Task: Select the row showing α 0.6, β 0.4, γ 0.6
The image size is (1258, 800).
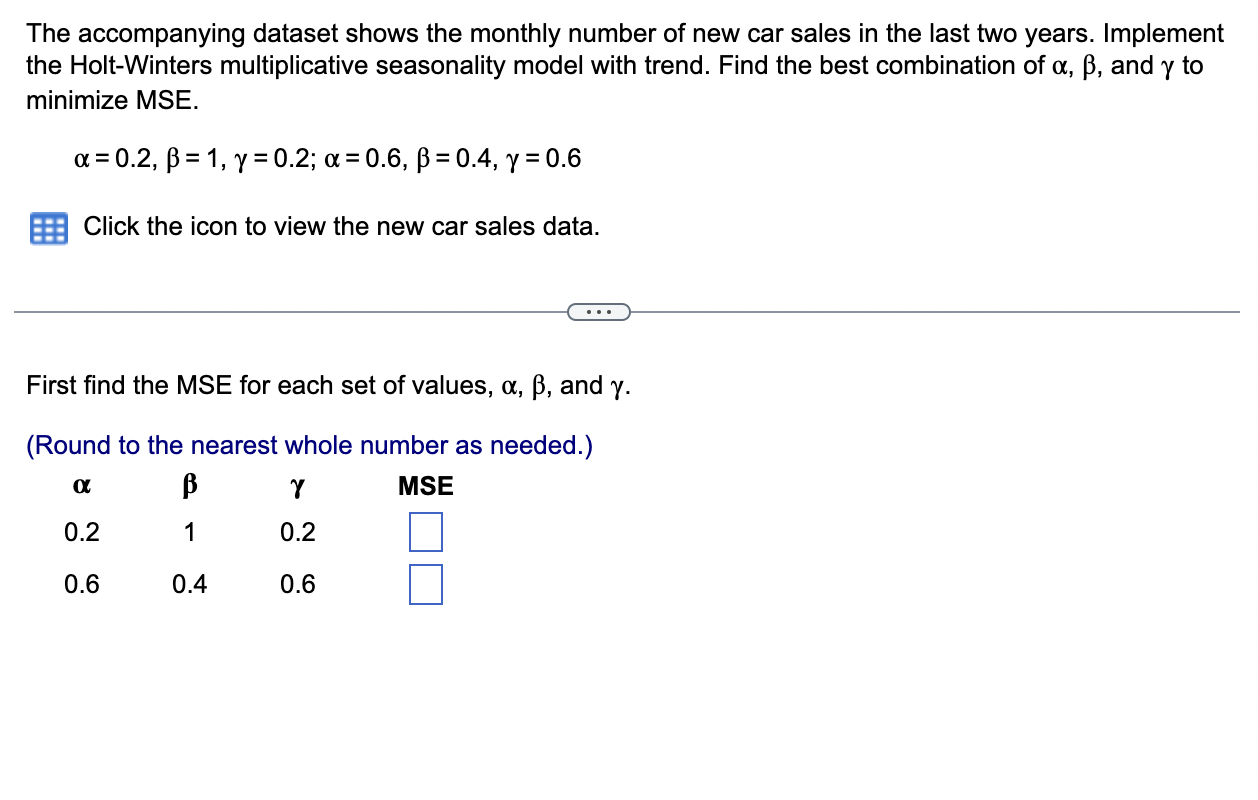Action: pyautogui.click(x=190, y=584)
